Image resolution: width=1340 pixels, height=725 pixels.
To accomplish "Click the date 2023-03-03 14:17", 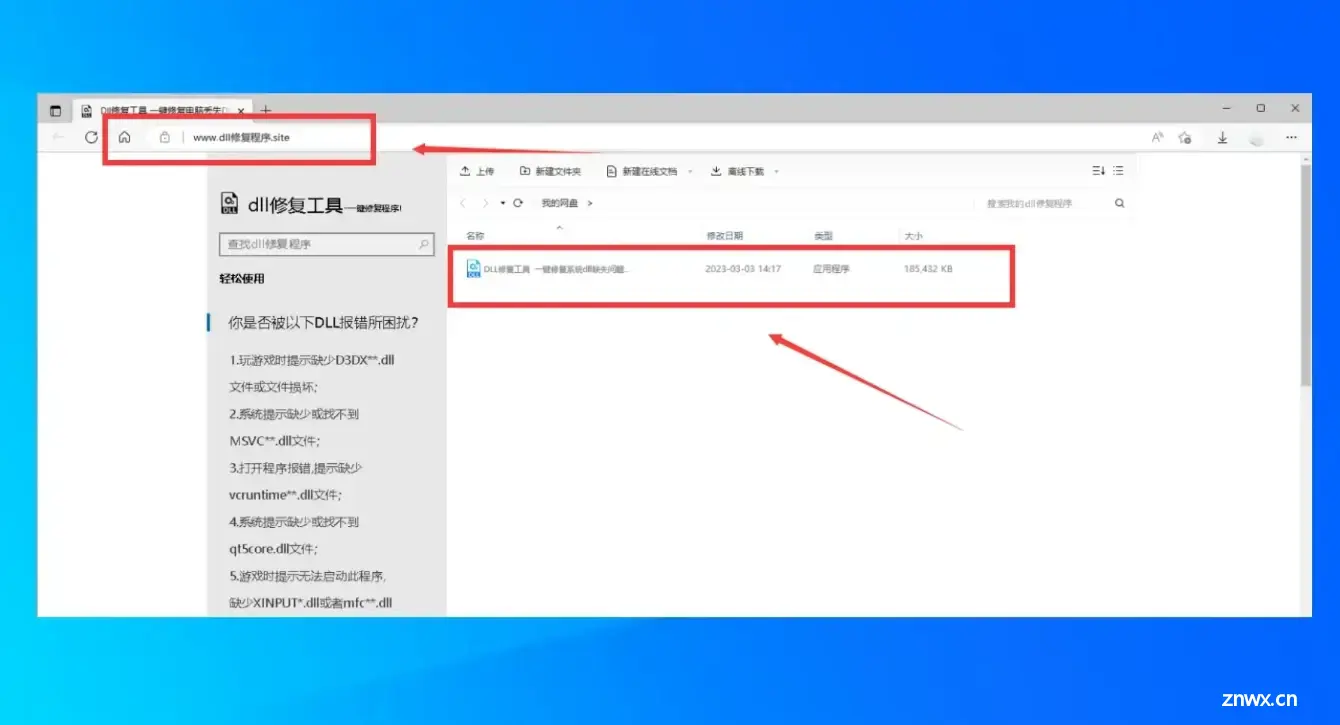I will pyautogui.click(x=743, y=269).
